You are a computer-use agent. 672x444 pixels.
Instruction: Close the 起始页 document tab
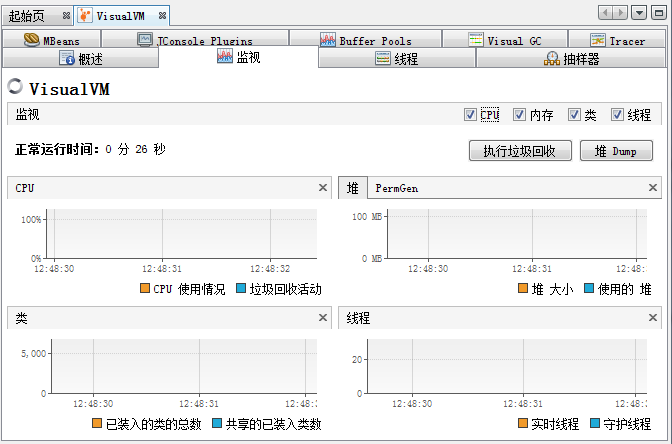point(66,16)
